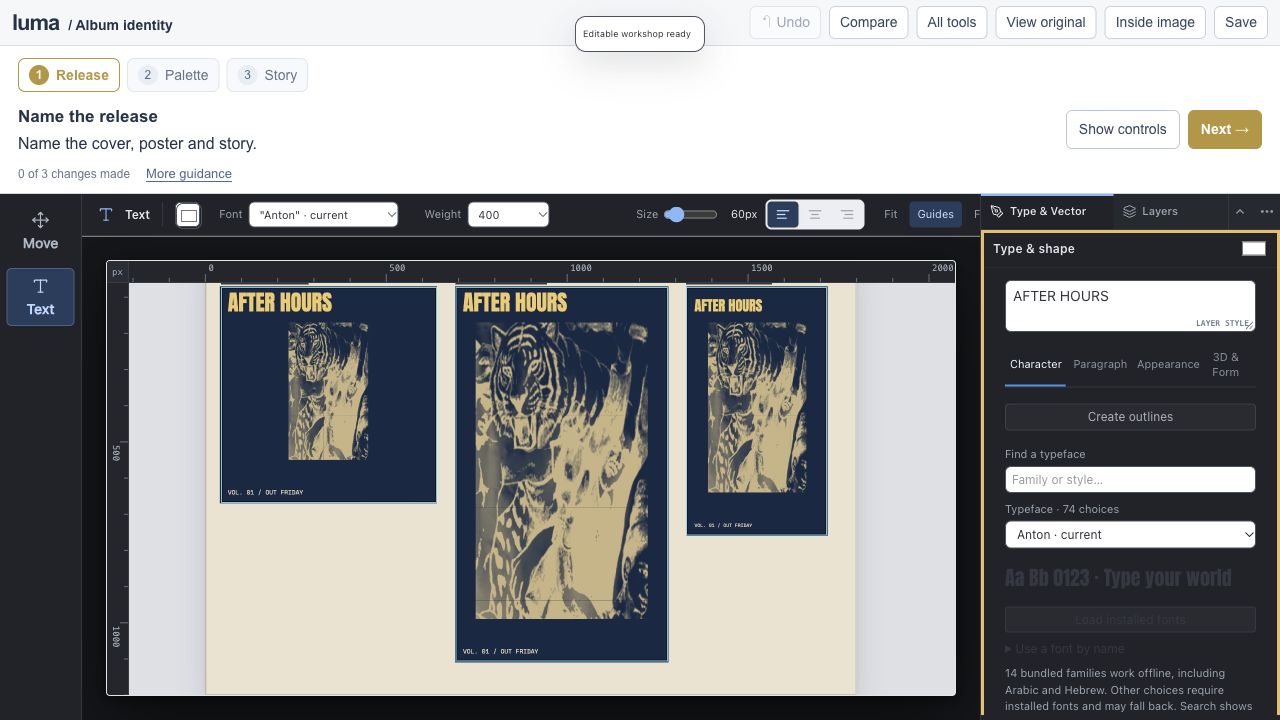Select the tall poster artboard in center
This screenshot has width=1280, height=720.
562,474
